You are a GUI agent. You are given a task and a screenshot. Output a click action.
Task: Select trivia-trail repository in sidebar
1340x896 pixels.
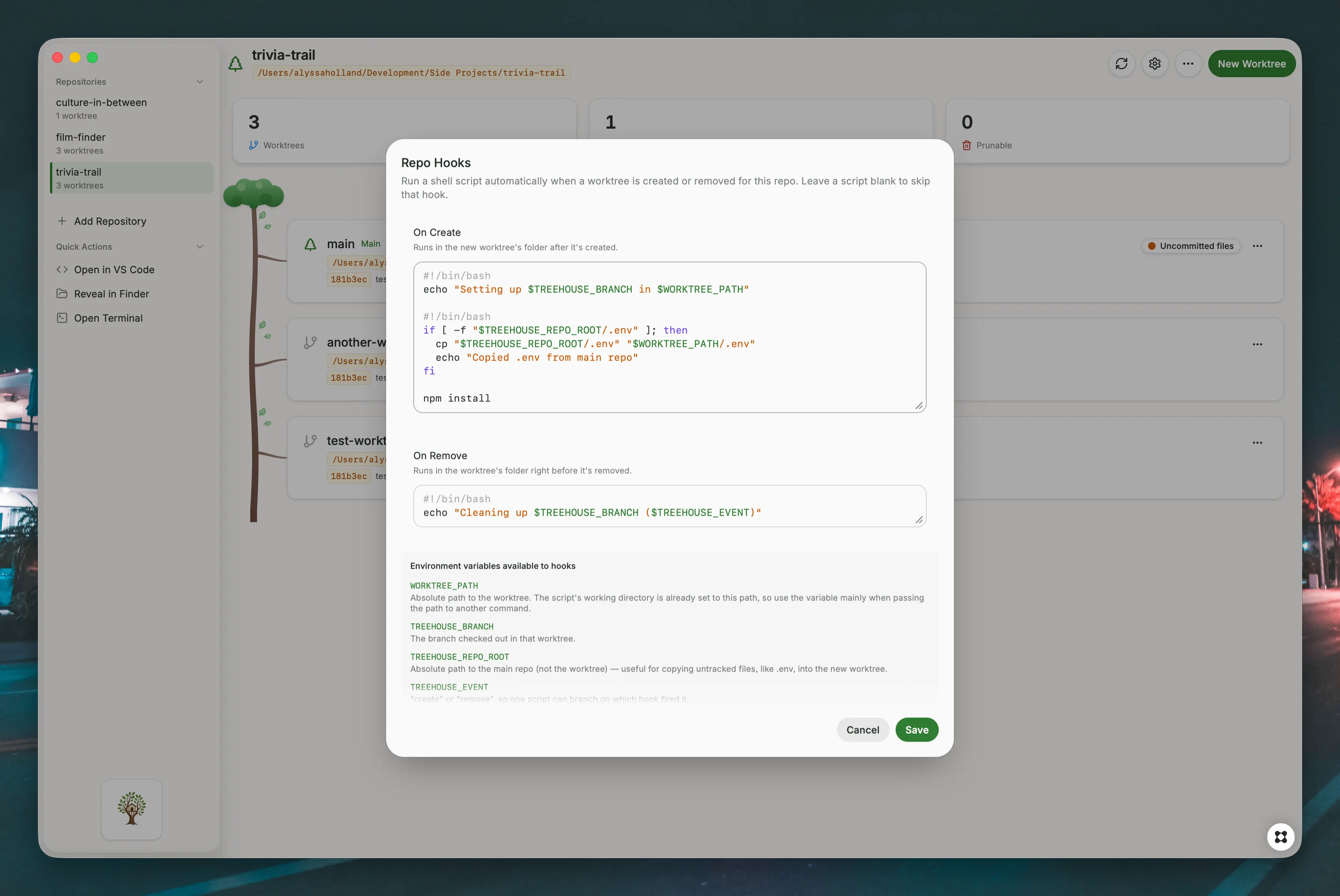(131, 178)
